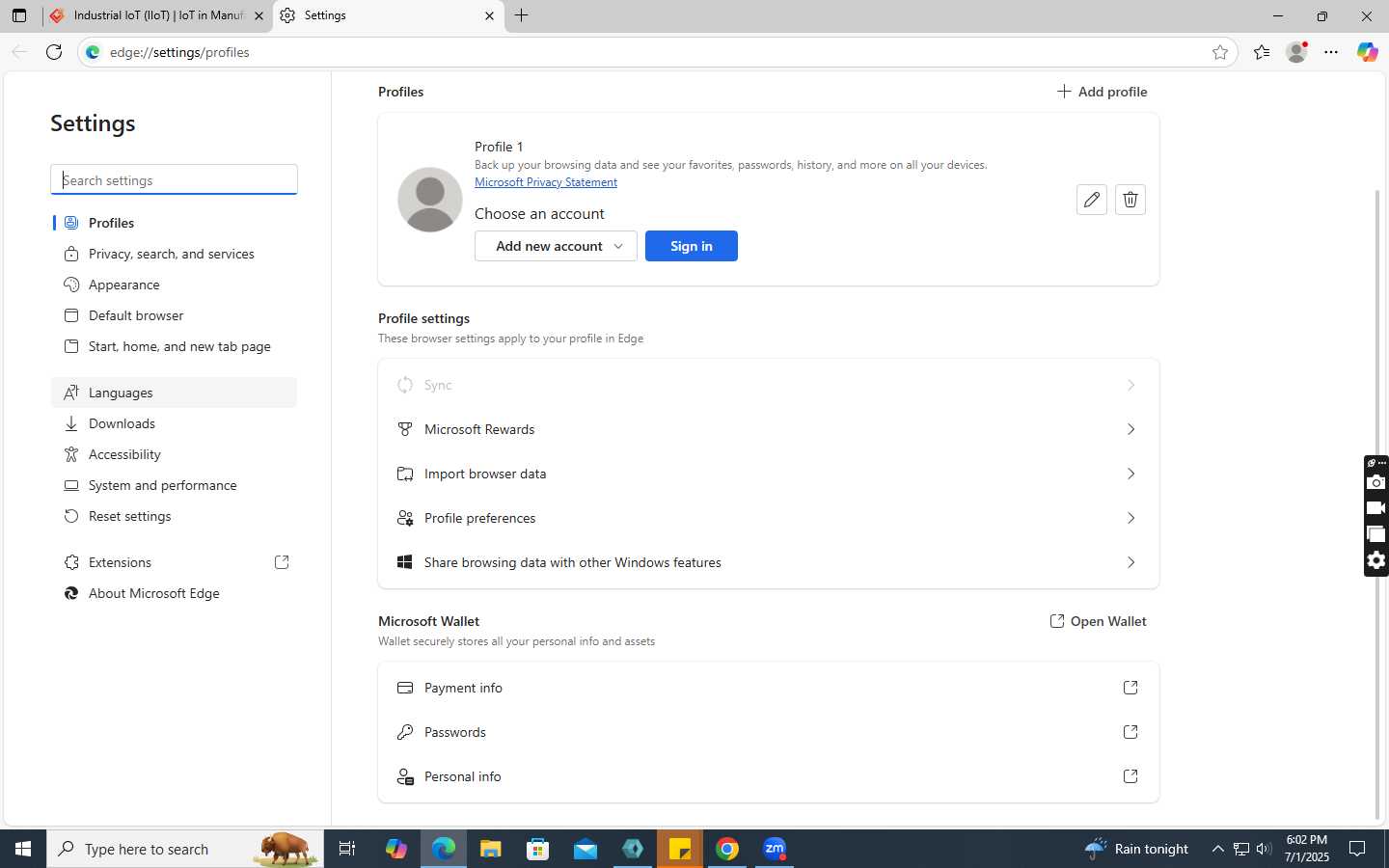
Task: Open Microsoft Rewards row
Action: click(x=769, y=429)
